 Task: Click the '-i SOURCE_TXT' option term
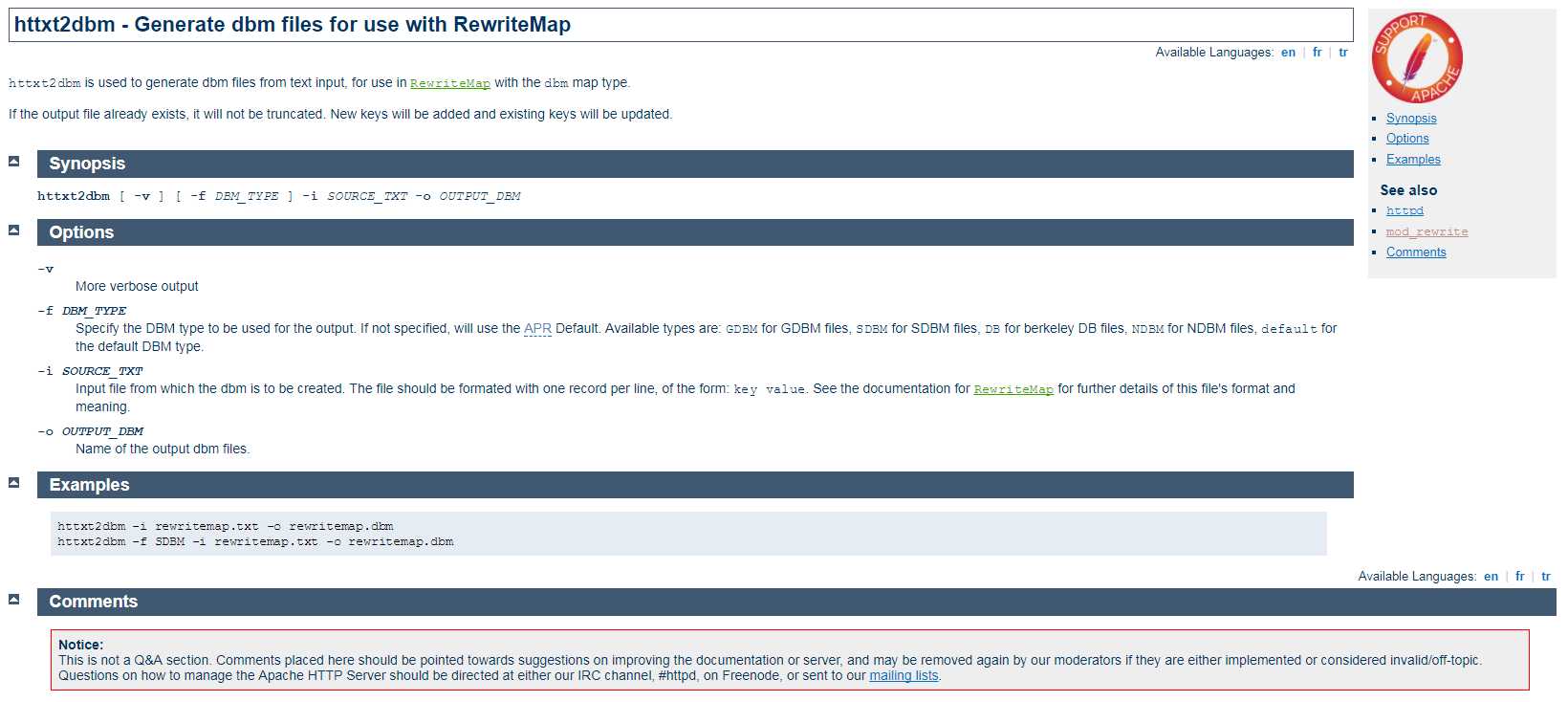(x=90, y=371)
